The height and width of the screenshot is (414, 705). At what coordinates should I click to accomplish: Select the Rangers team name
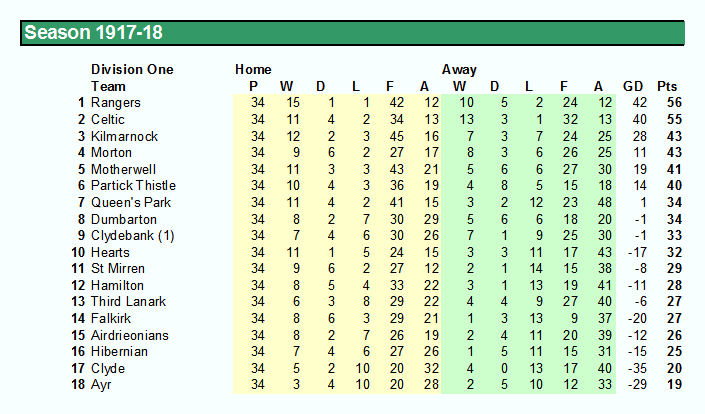tap(116, 102)
